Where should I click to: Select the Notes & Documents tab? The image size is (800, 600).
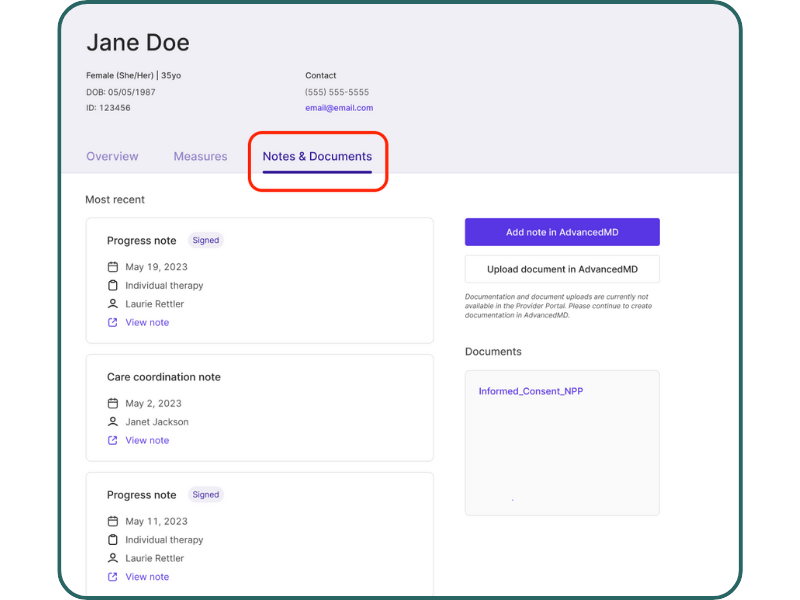tap(317, 156)
